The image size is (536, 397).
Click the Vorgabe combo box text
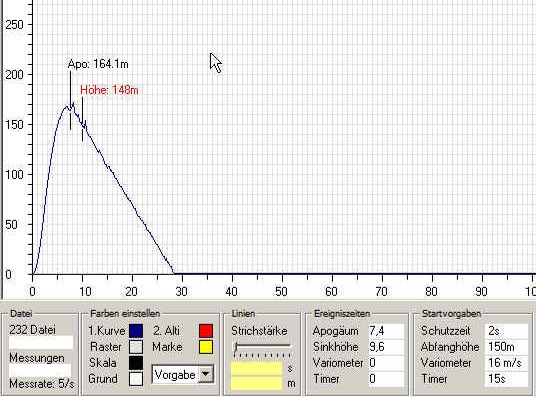pyautogui.click(x=175, y=375)
